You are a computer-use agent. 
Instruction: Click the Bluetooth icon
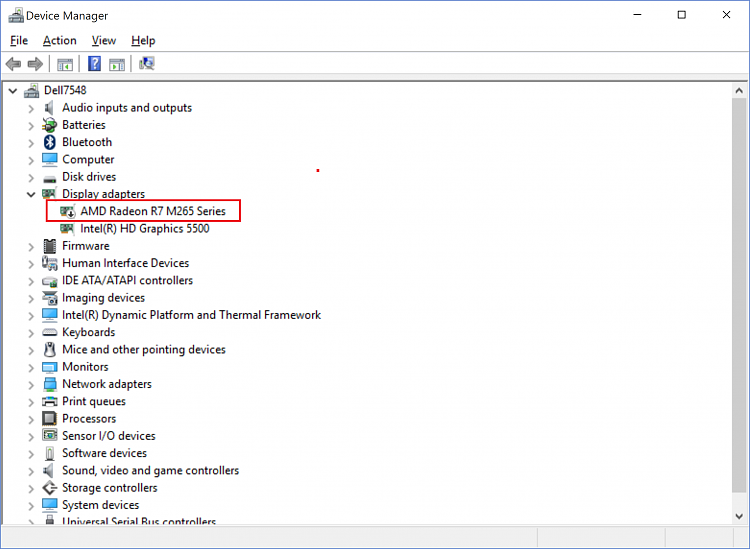[x=49, y=143]
